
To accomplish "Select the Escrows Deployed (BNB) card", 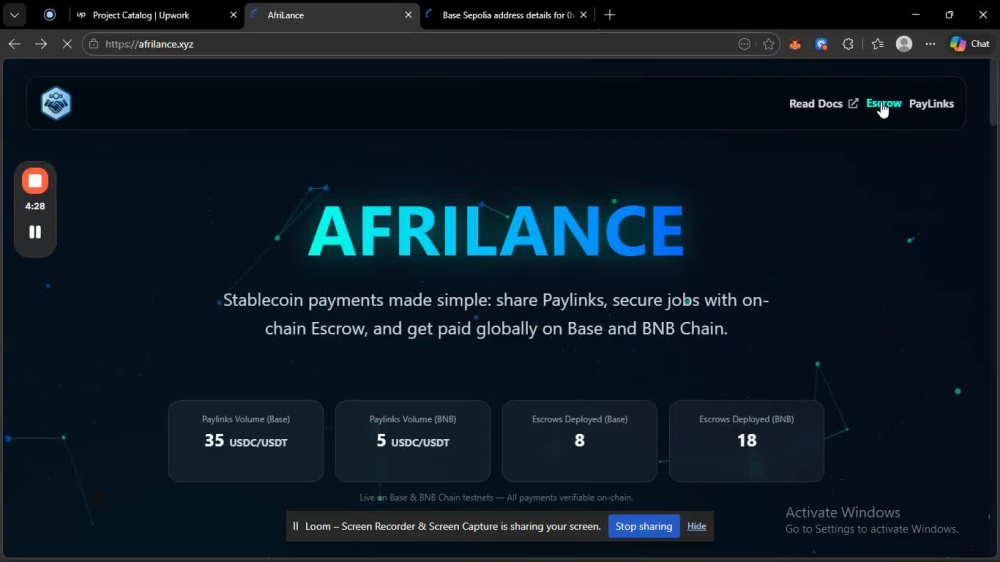I will (x=746, y=441).
